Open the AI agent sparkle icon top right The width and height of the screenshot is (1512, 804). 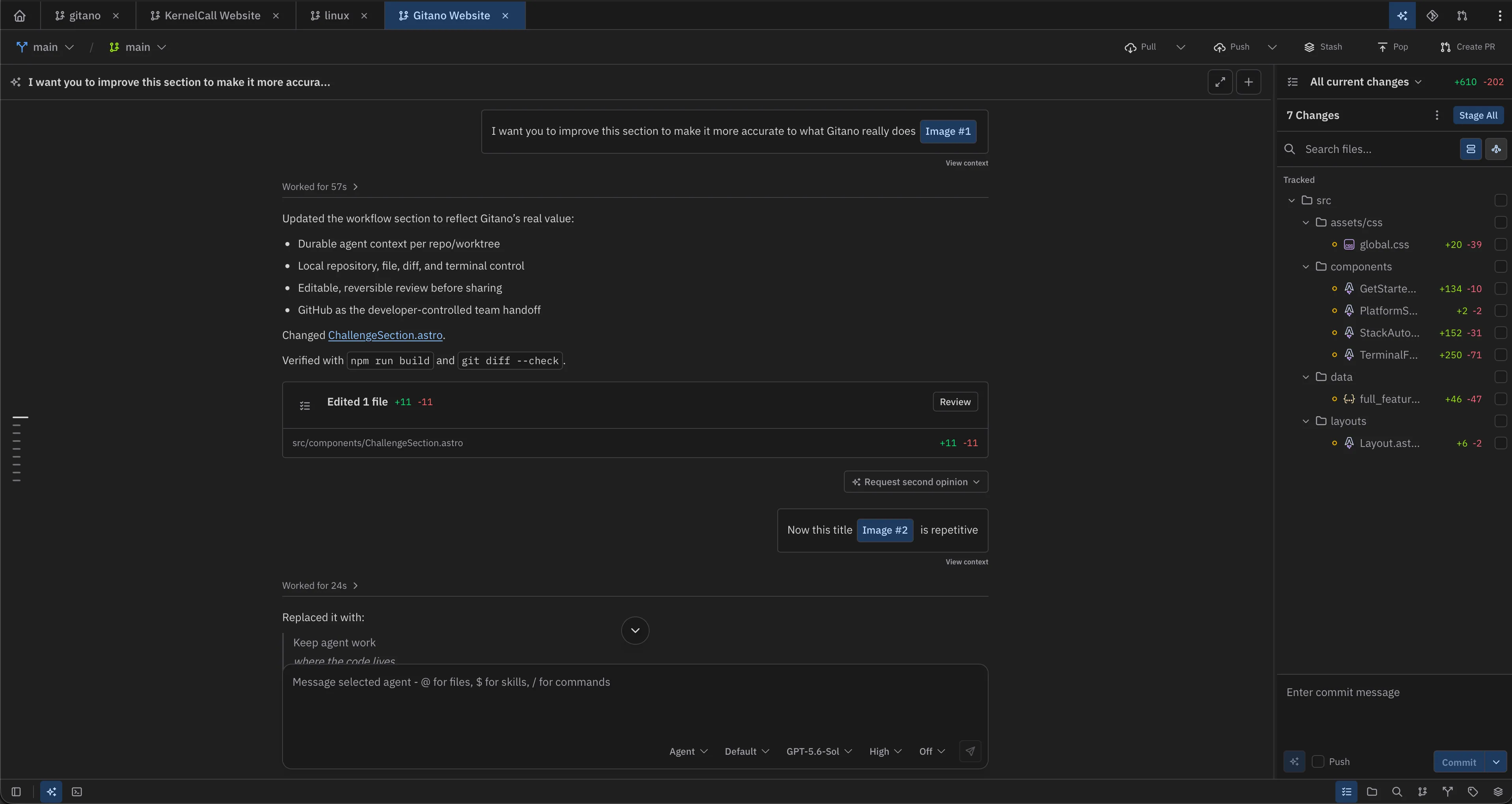[1402, 16]
